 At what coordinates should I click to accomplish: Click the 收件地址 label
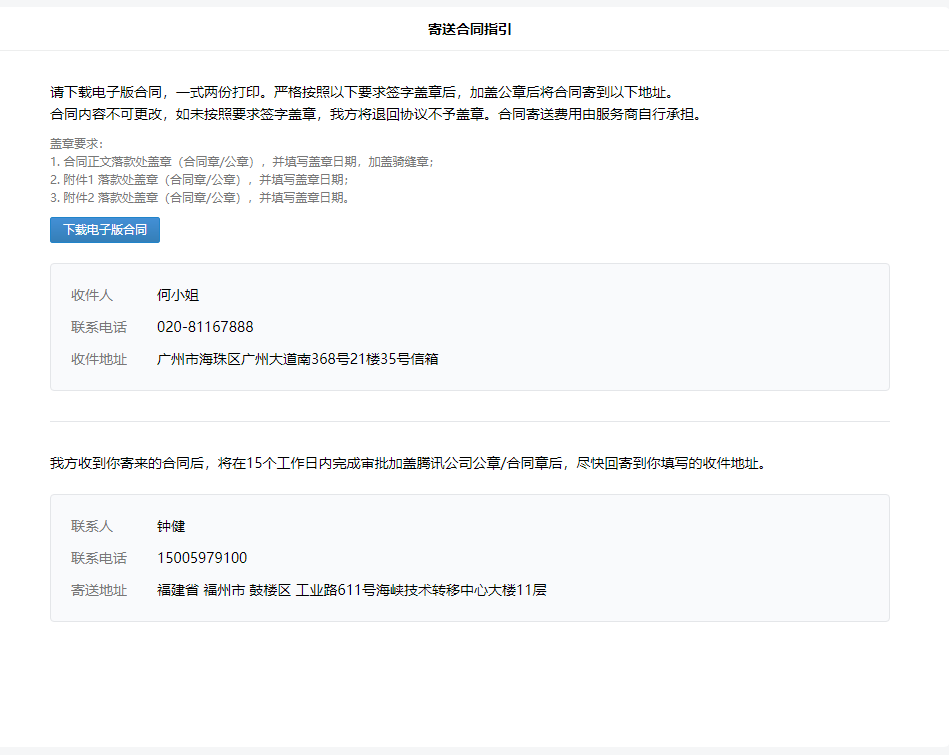pos(99,359)
